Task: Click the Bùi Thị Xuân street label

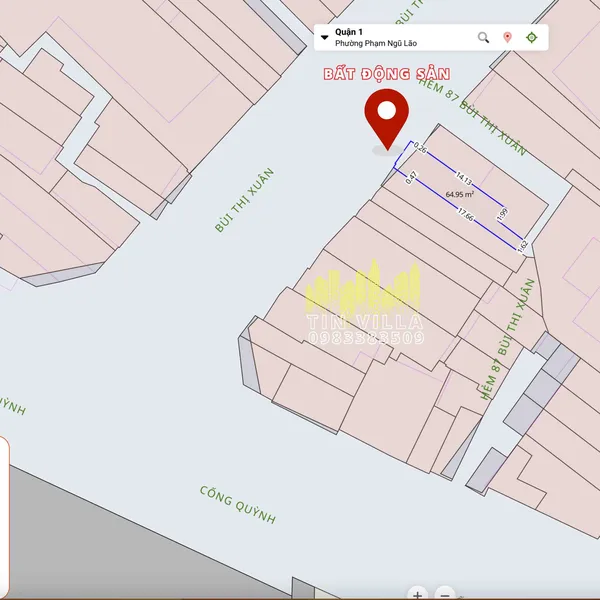Action: pyautogui.click(x=244, y=200)
